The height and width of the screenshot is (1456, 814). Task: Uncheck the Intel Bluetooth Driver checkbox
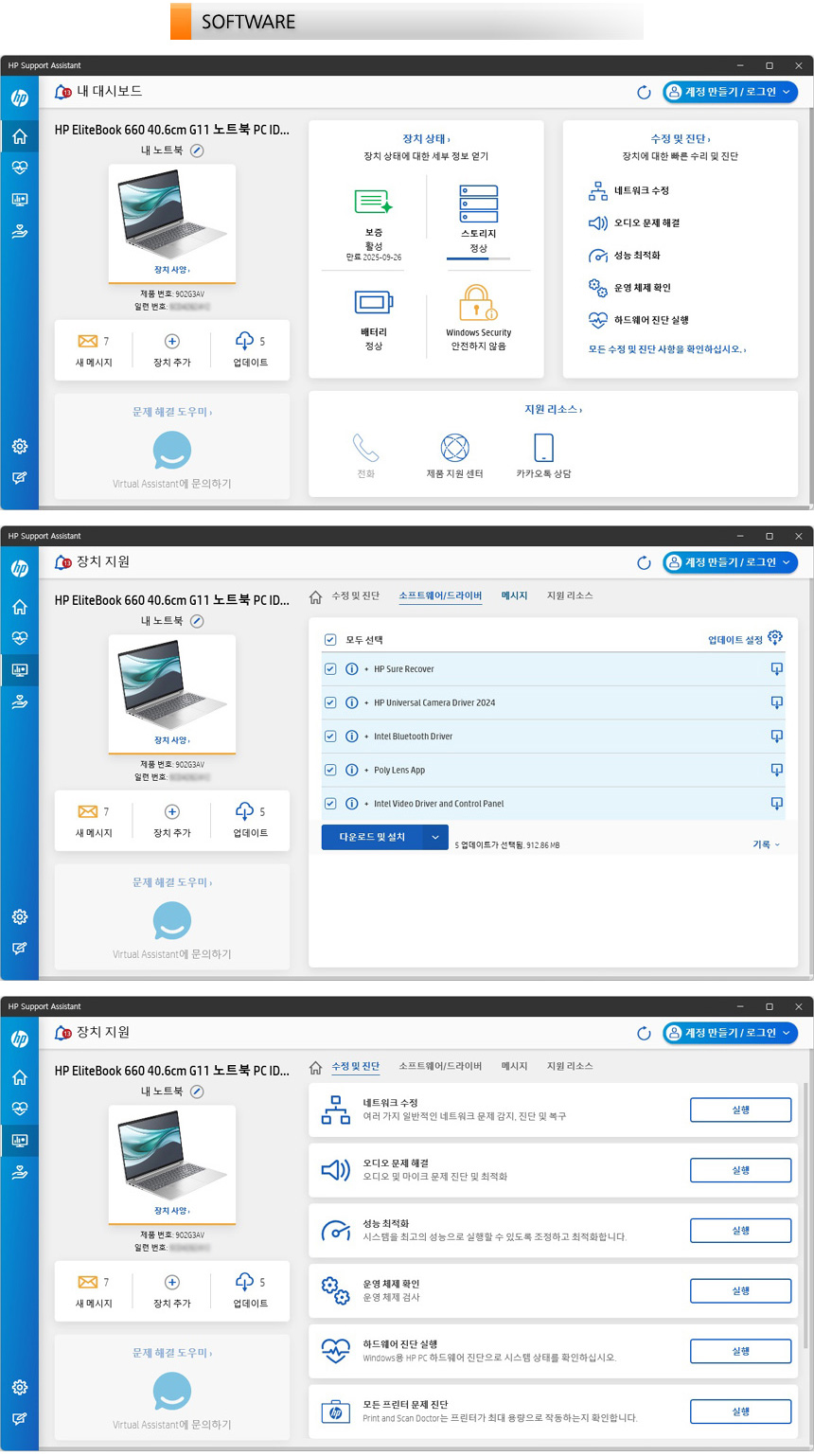click(x=330, y=737)
